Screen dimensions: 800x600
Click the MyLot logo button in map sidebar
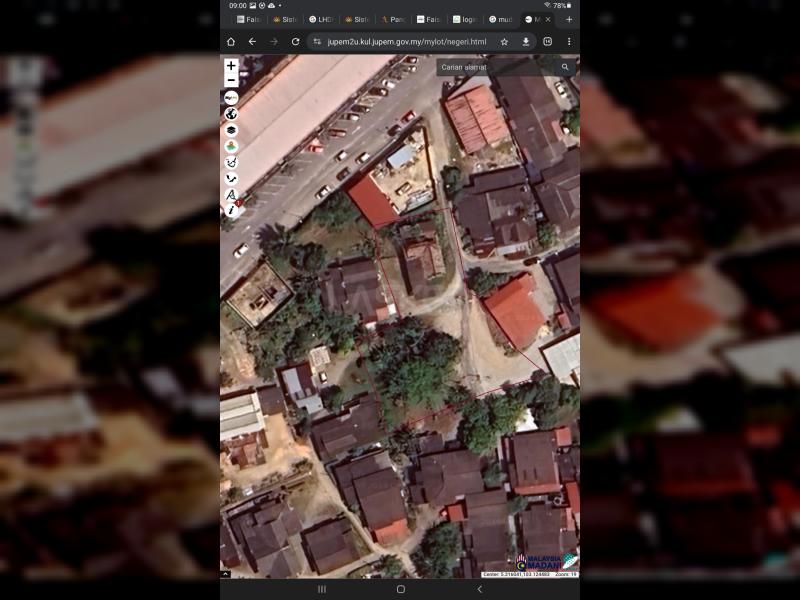[x=231, y=98]
